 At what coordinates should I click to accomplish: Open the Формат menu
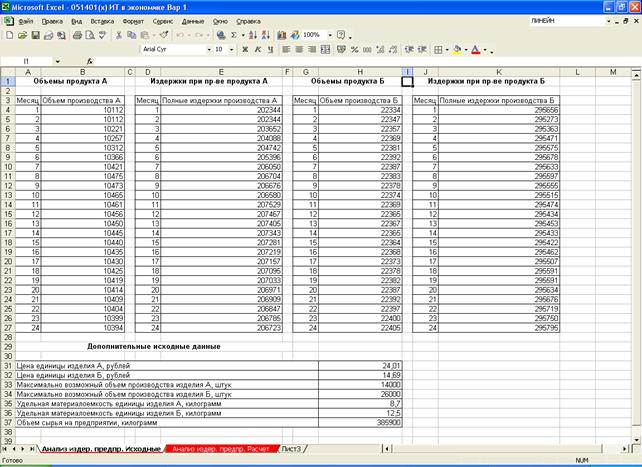[x=132, y=20]
